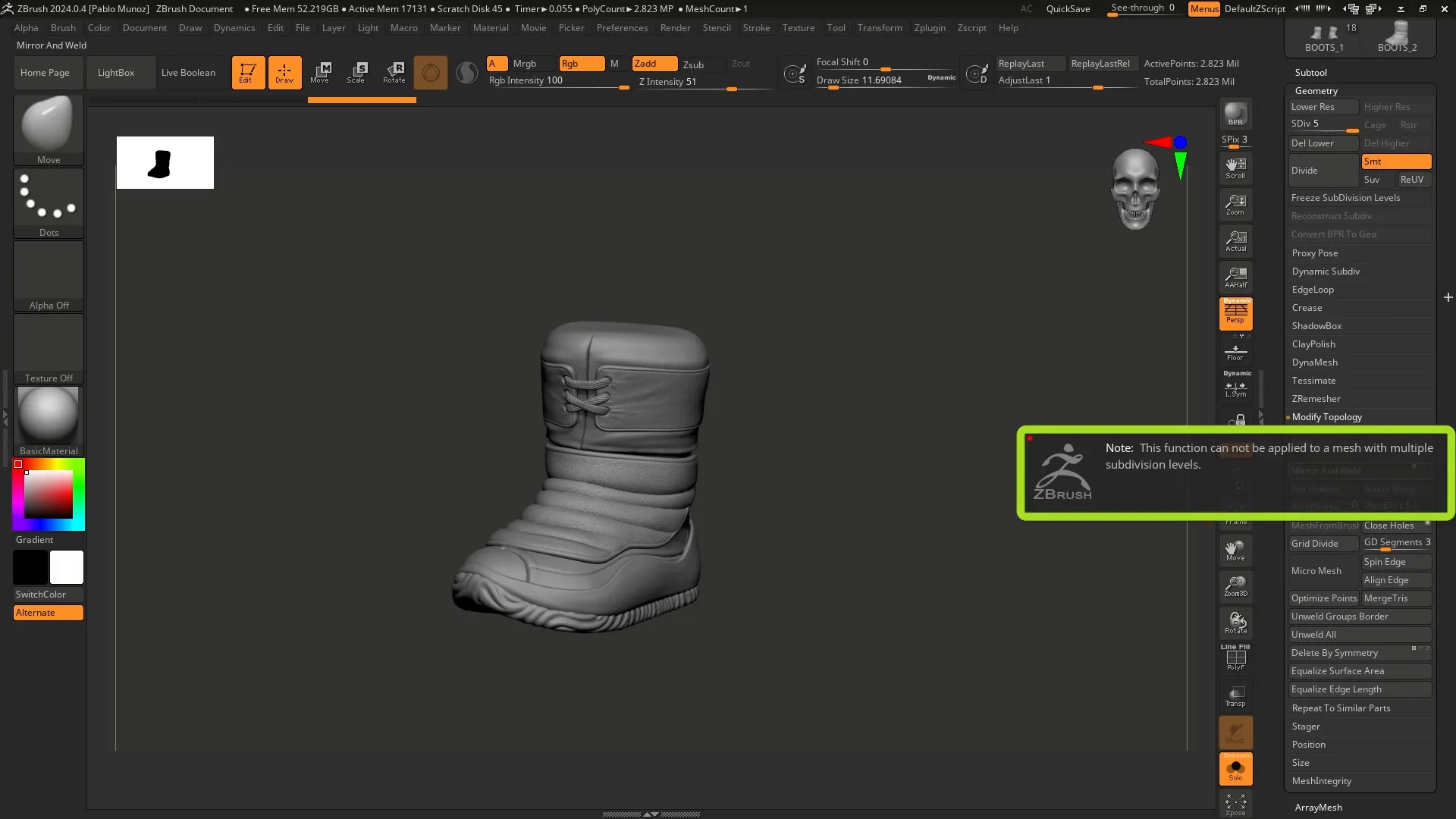The height and width of the screenshot is (819, 1456).
Task: Adjust the Draw Size slider
Action: coord(885,81)
